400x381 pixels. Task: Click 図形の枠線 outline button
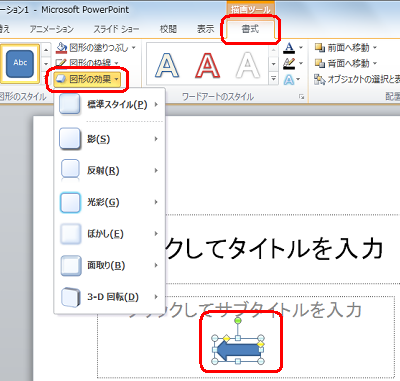pos(83,63)
